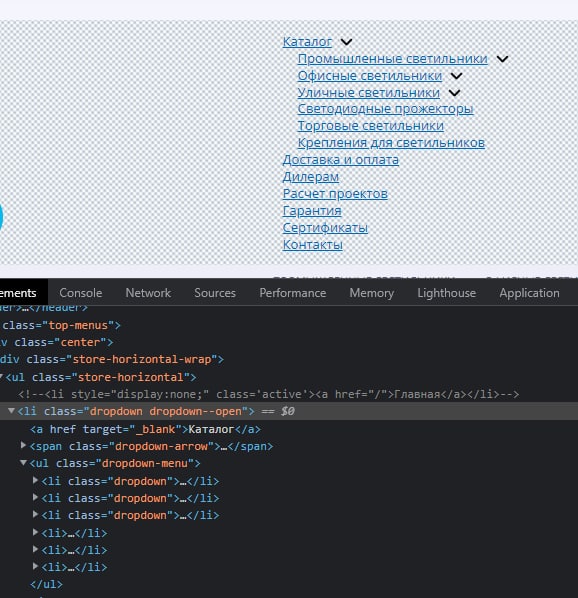Expand the first plain li node
578x598 pixels.
[35, 532]
